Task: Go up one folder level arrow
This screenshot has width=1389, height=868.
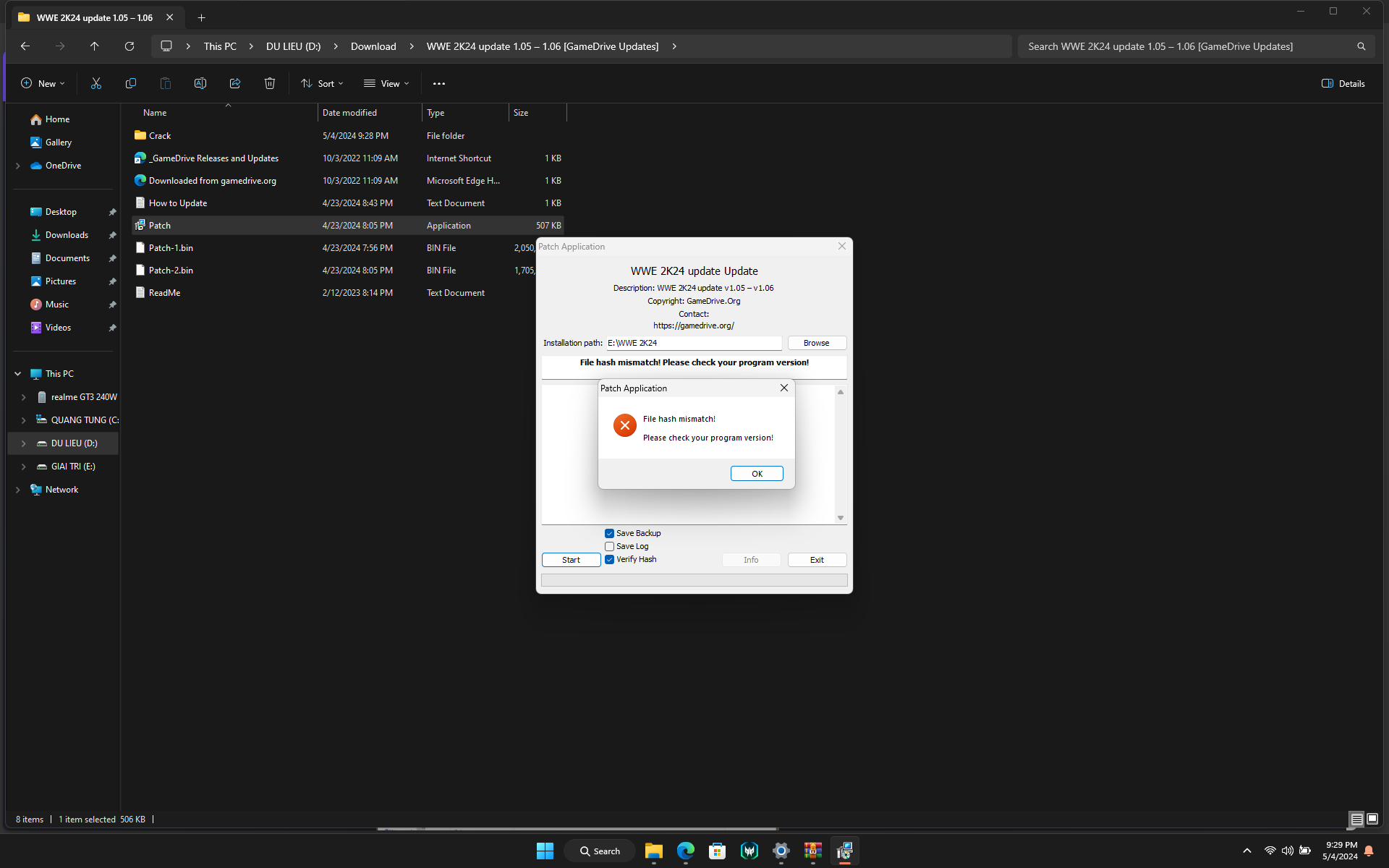Action: tap(95, 46)
